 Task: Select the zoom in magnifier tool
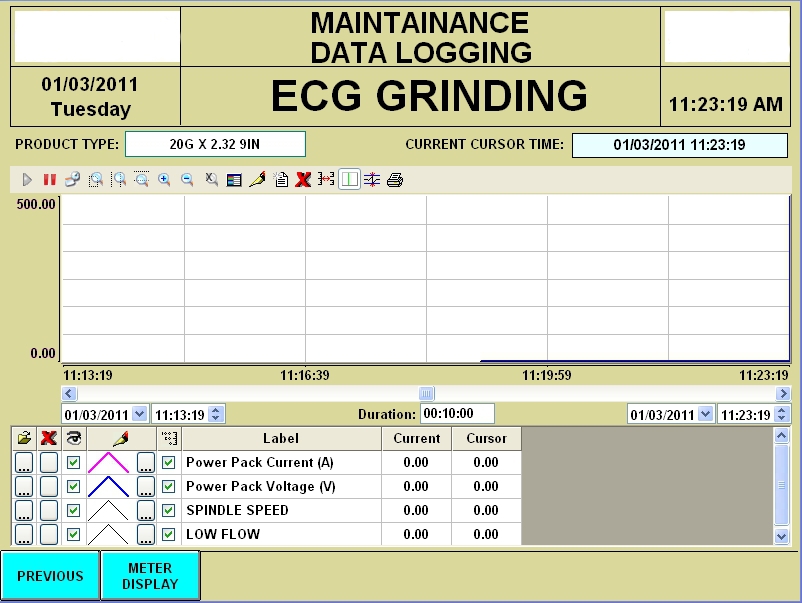[163, 180]
